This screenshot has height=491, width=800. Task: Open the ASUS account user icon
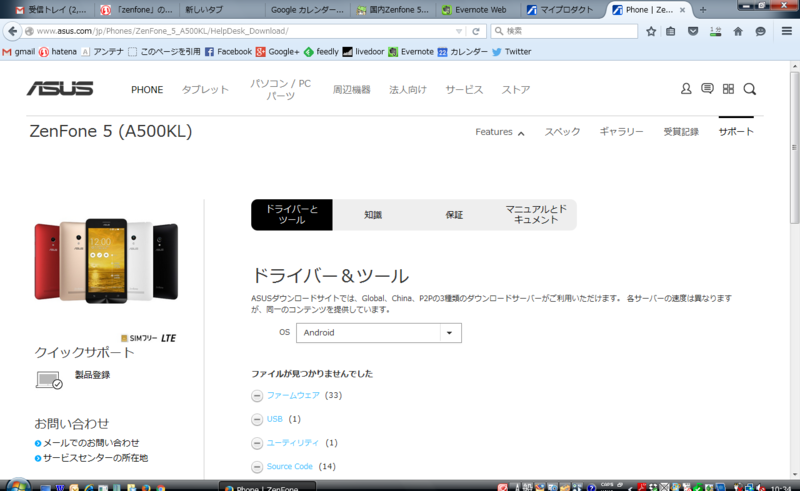[x=686, y=89]
